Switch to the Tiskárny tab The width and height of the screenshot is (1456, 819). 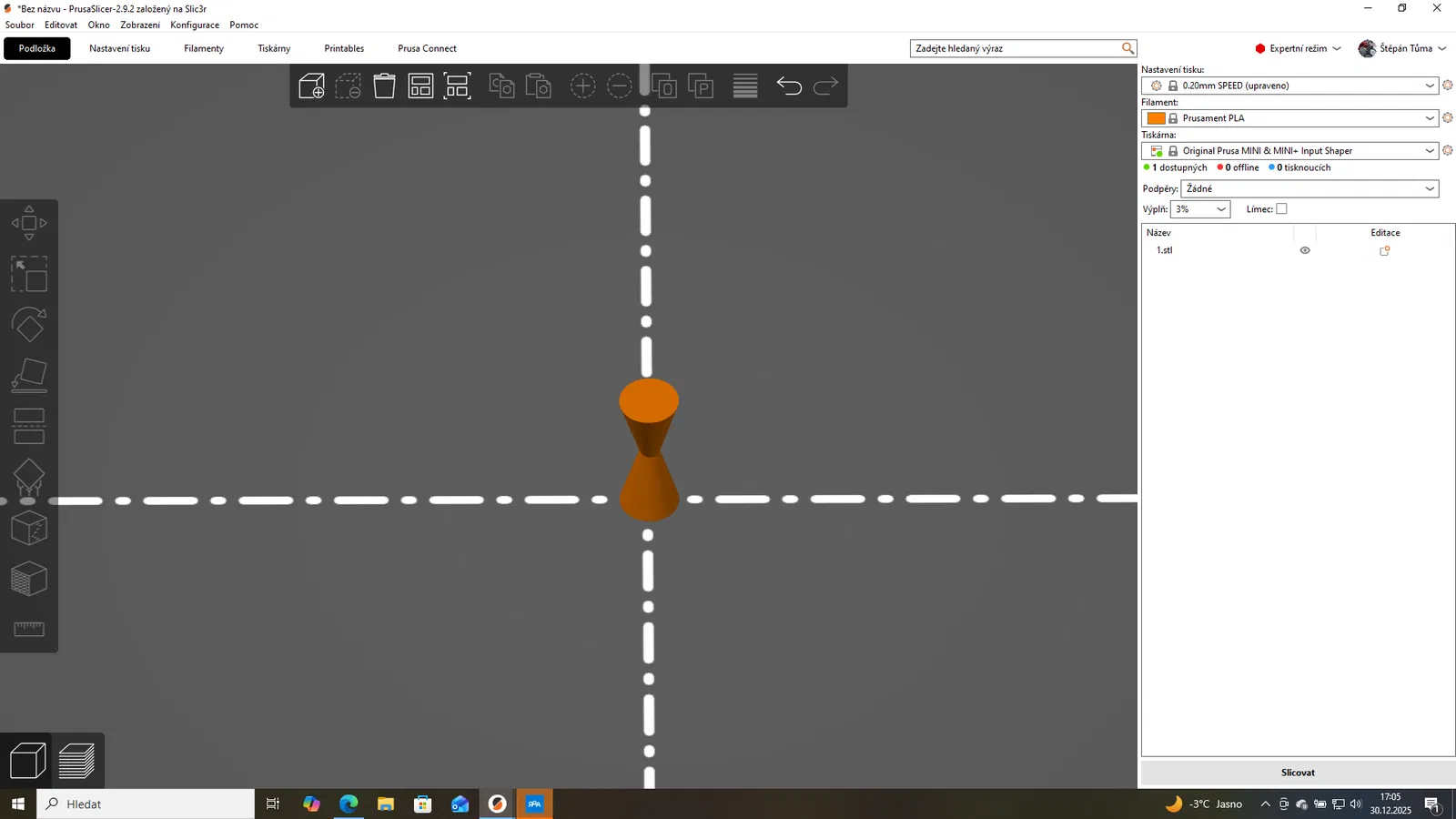[x=274, y=49]
